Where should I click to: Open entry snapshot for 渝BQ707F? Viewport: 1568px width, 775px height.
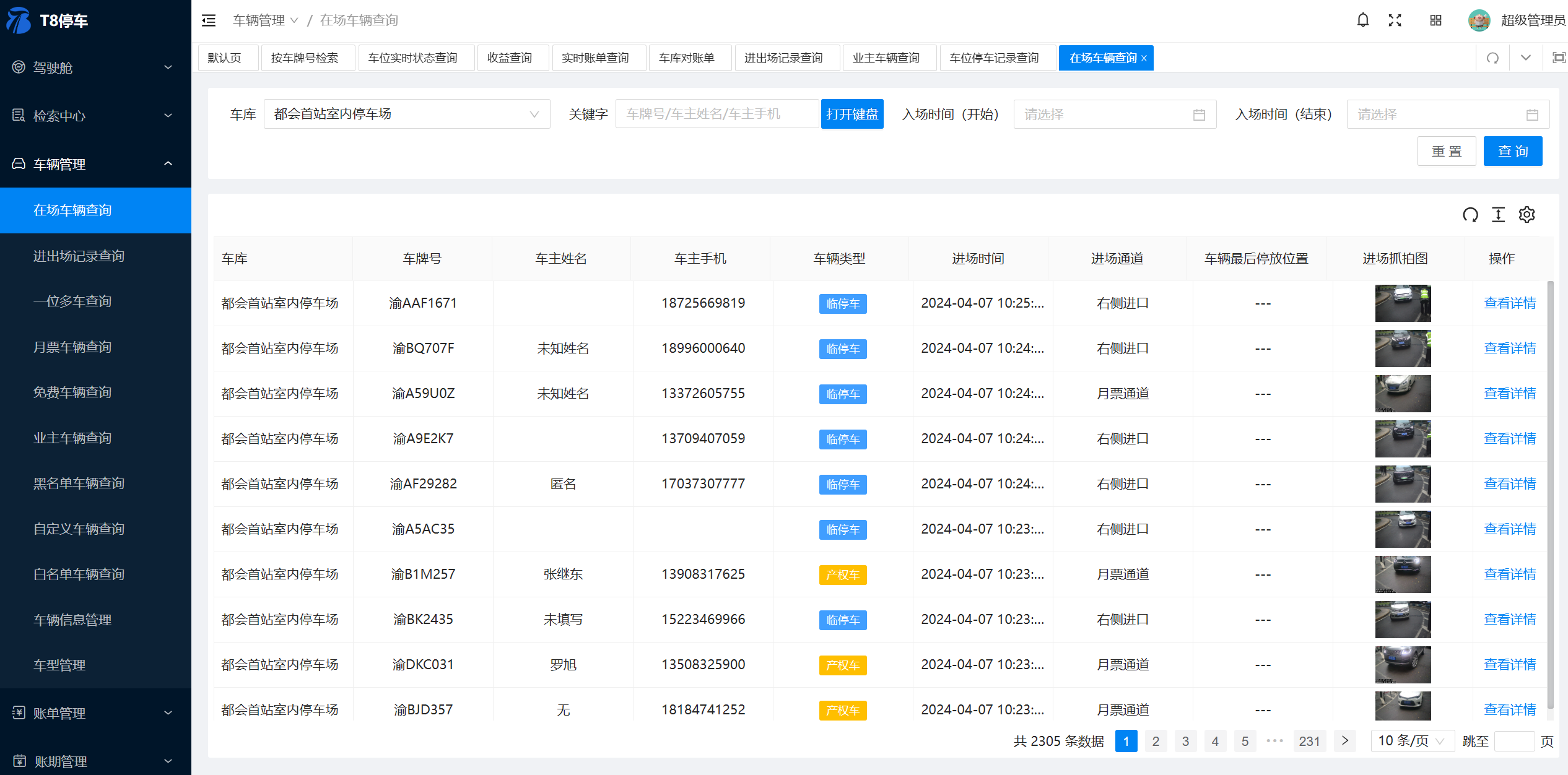point(1403,349)
